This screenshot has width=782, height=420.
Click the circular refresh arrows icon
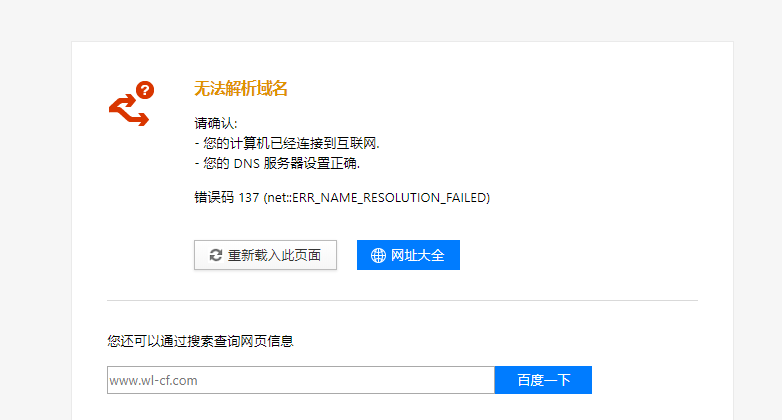click(215, 255)
